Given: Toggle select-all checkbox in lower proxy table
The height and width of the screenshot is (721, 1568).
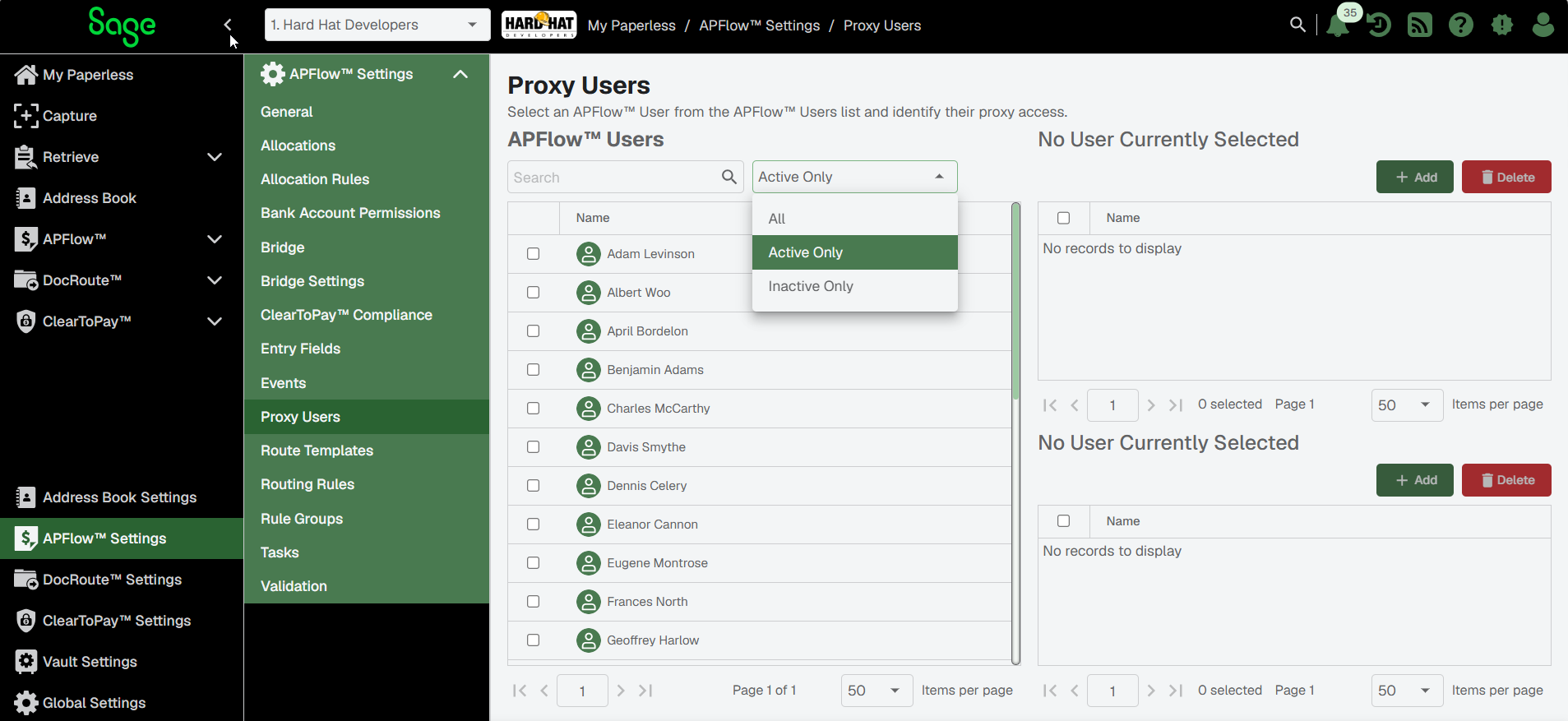Looking at the screenshot, I should click(x=1064, y=521).
